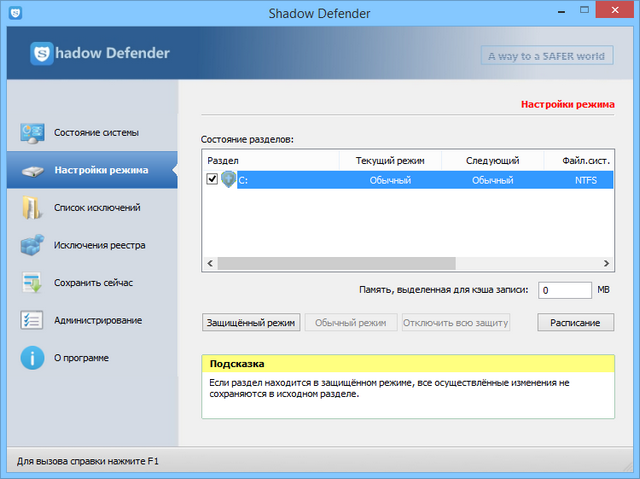
Task: Open the Администрирование section
Action: [x=98, y=320]
